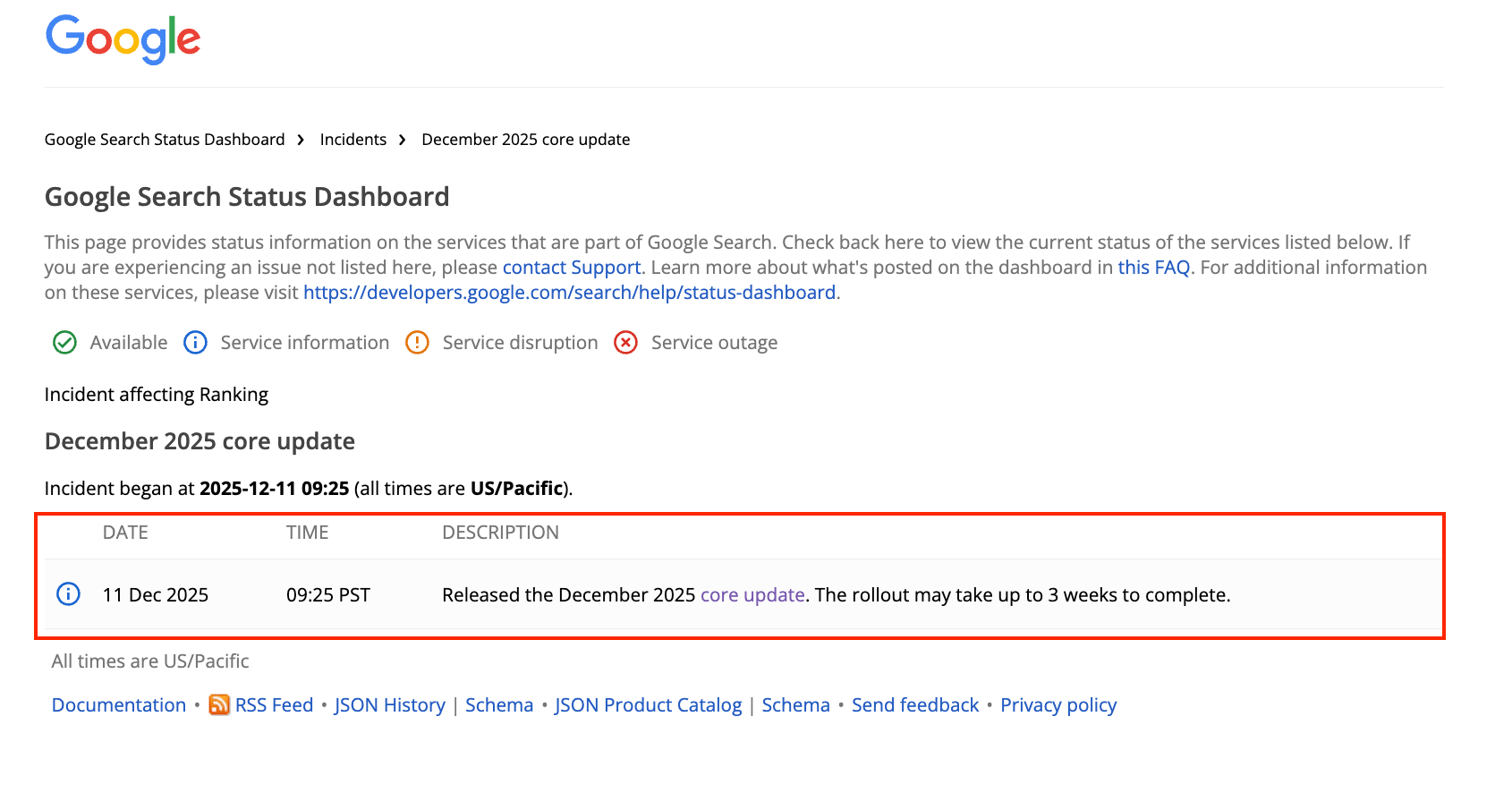Click the orange RSS feed icon

219,705
